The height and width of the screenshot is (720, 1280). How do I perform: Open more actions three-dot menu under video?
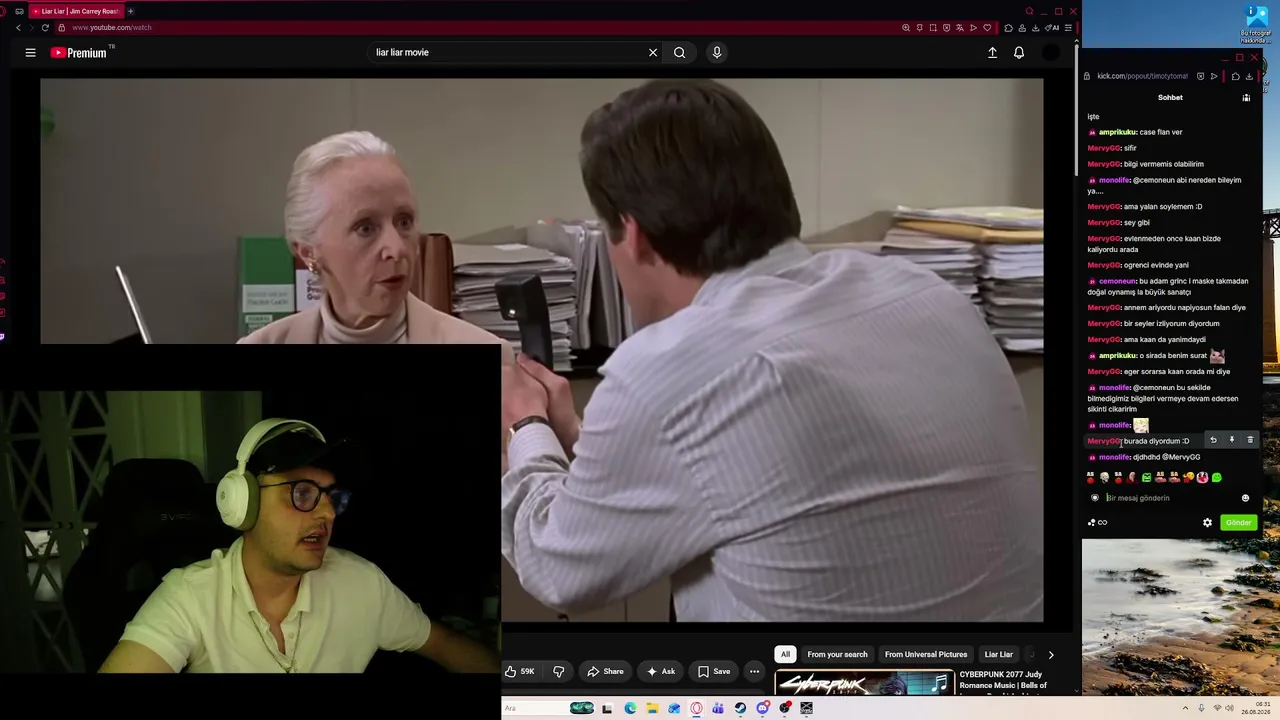point(755,671)
